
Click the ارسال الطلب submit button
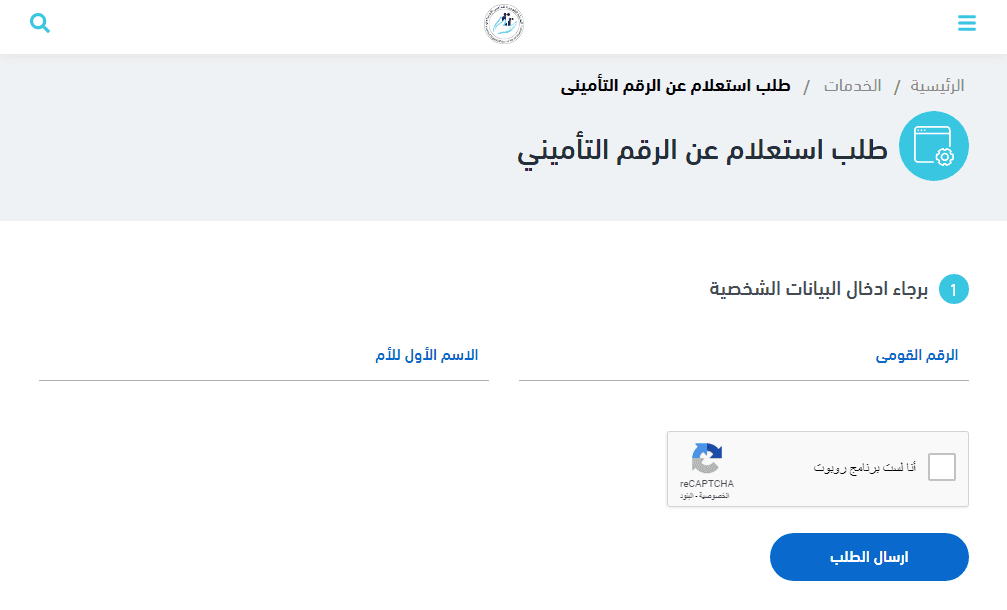pyautogui.click(x=869, y=557)
